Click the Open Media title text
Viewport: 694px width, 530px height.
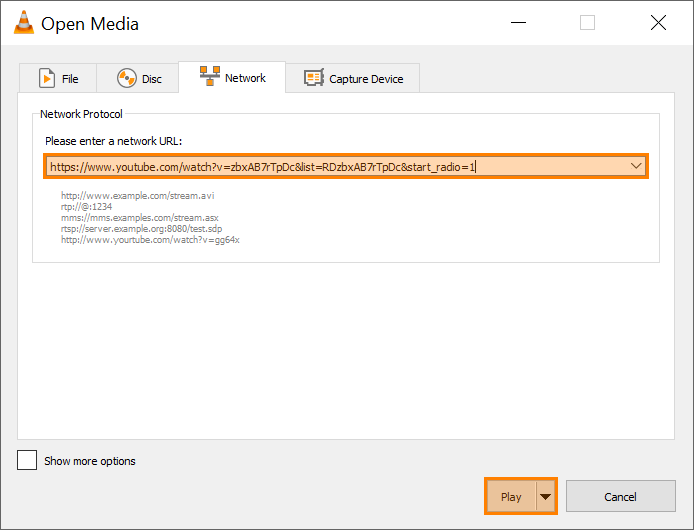[x=90, y=24]
